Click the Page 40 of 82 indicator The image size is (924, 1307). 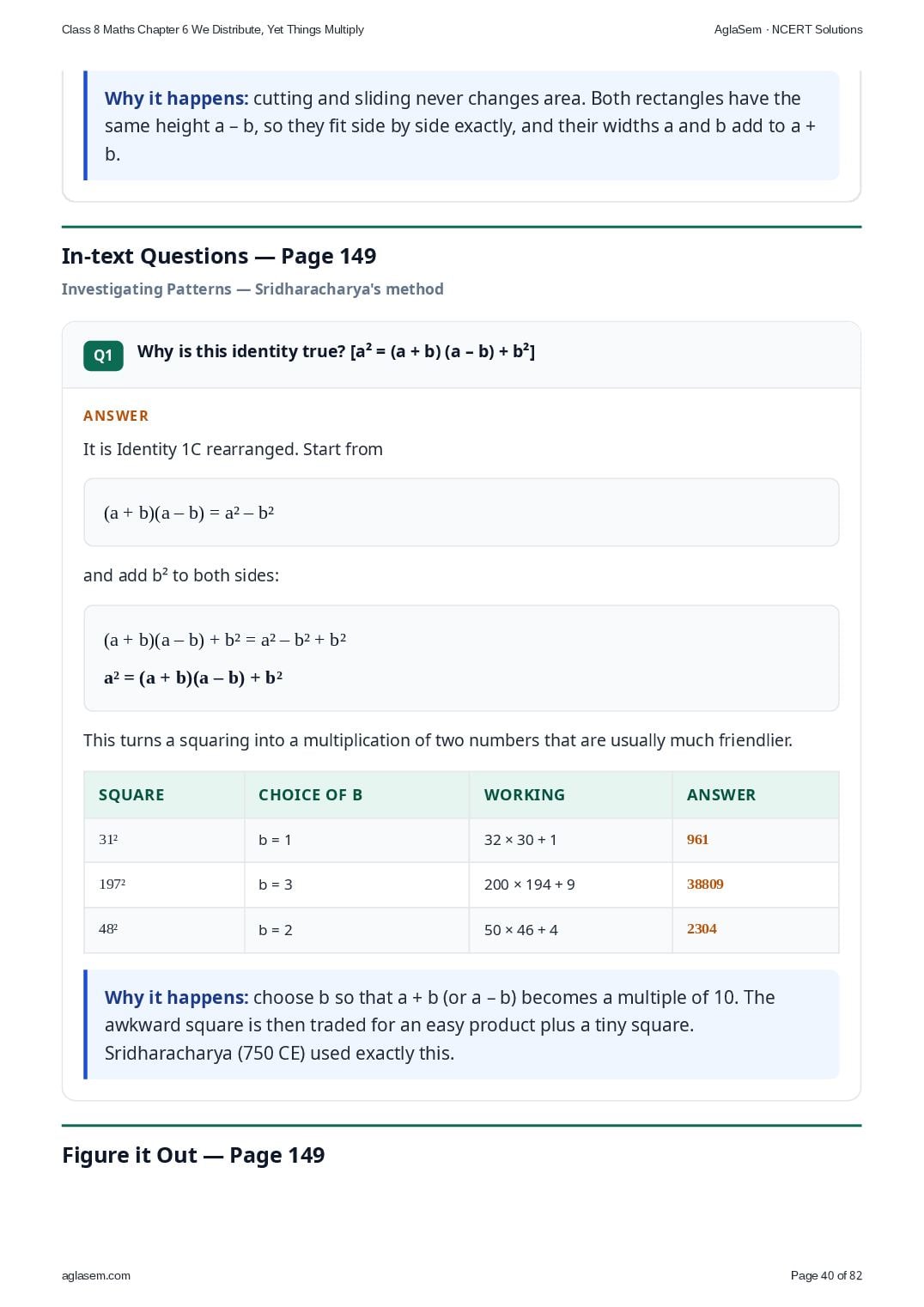(x=826, y=1275)
